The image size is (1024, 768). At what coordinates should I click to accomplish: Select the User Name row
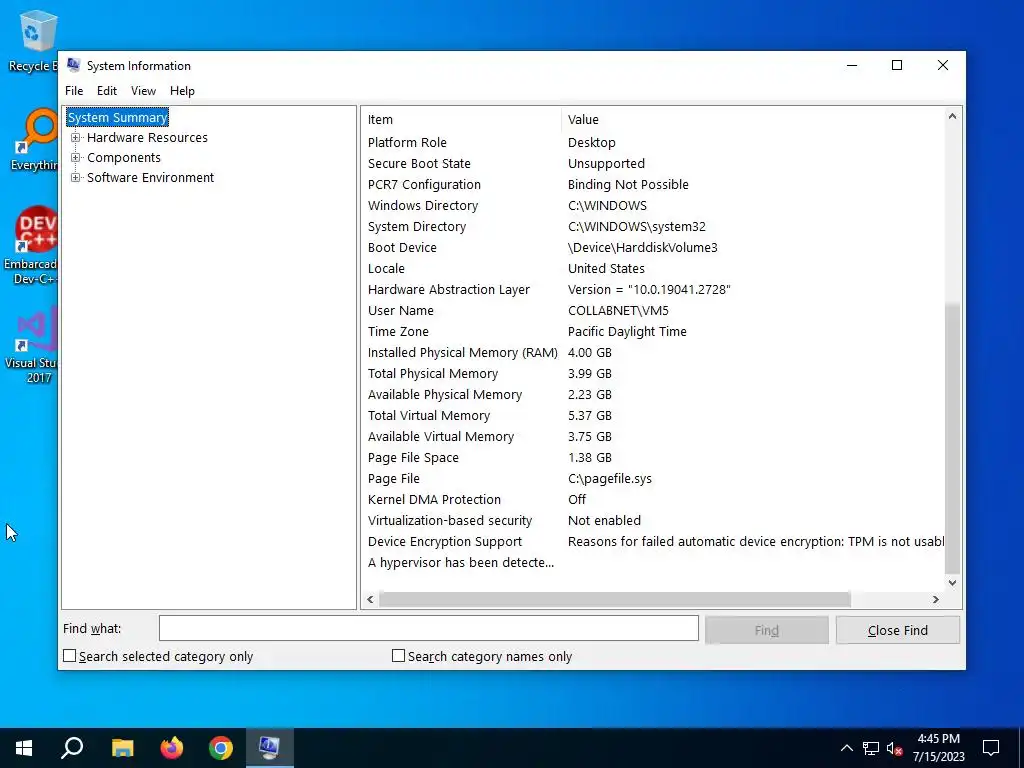[653, 310]
